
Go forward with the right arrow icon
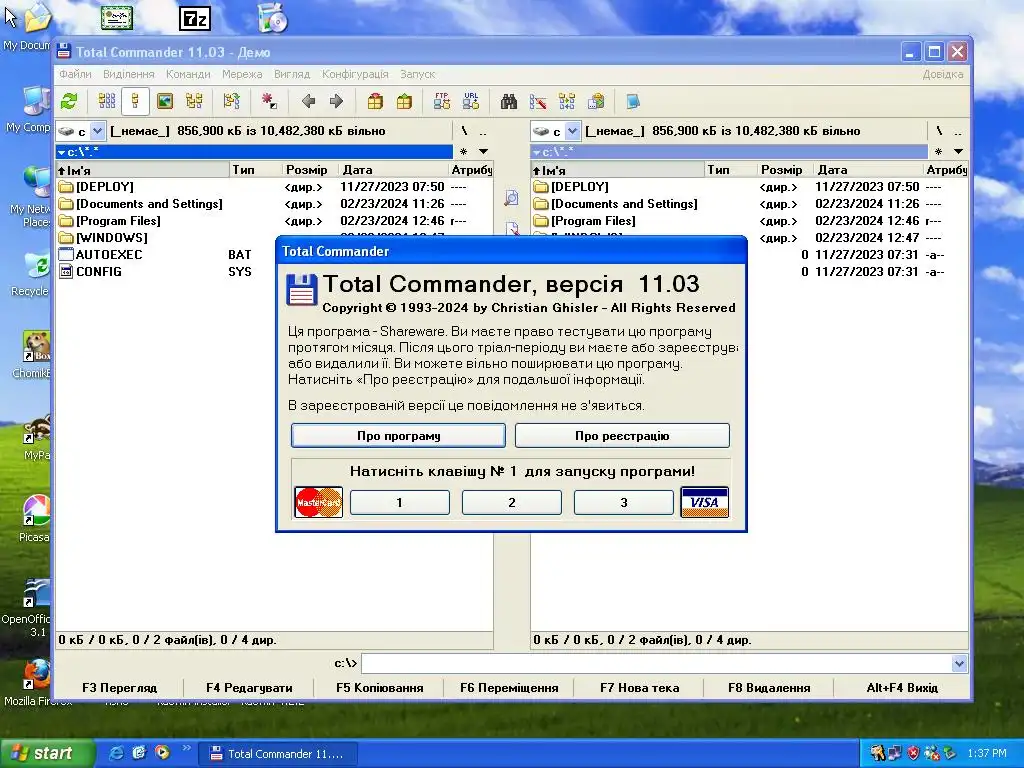click(336, 101)
